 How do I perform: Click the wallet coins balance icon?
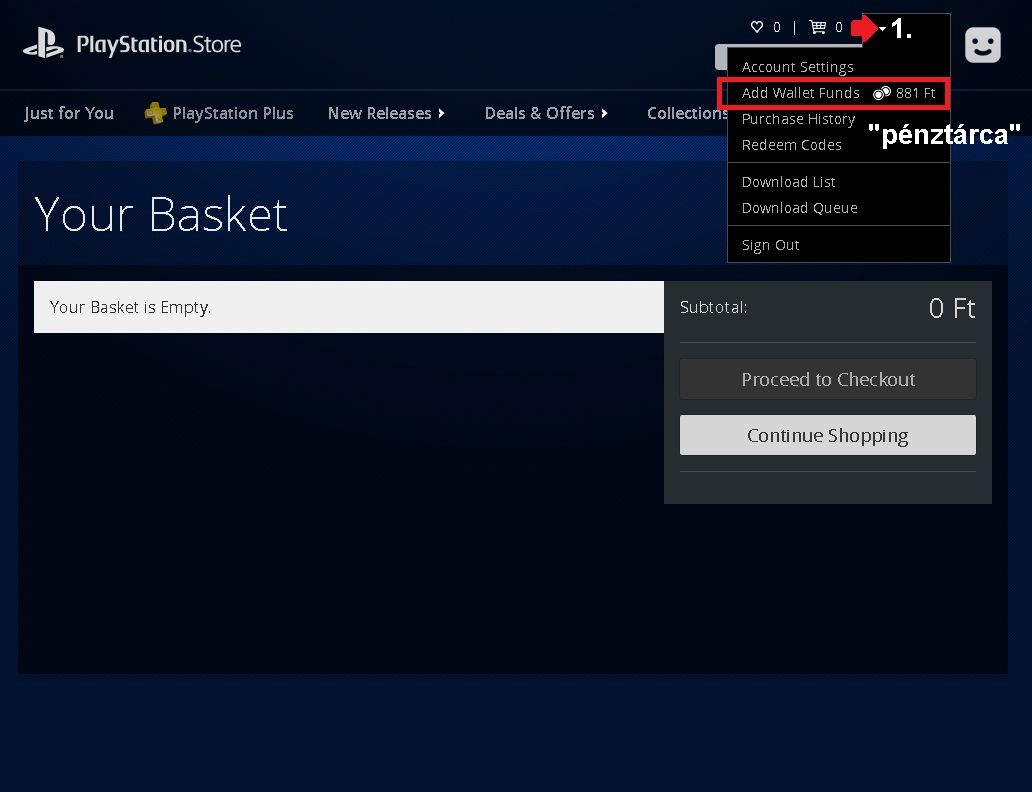(x=881, y=93)
